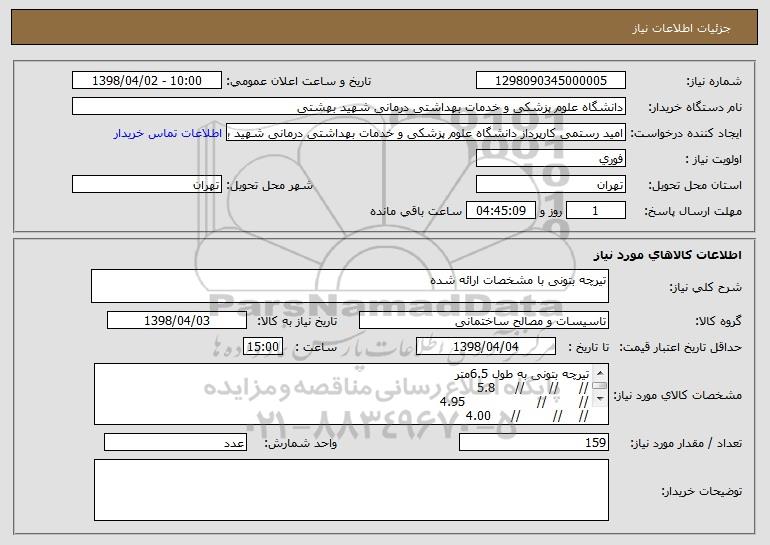Image resolution: width=770 pixels, height=545 pixels.
Task: Click the label مشخصات کالای مورد نیاز
Action: coord(680,395)
